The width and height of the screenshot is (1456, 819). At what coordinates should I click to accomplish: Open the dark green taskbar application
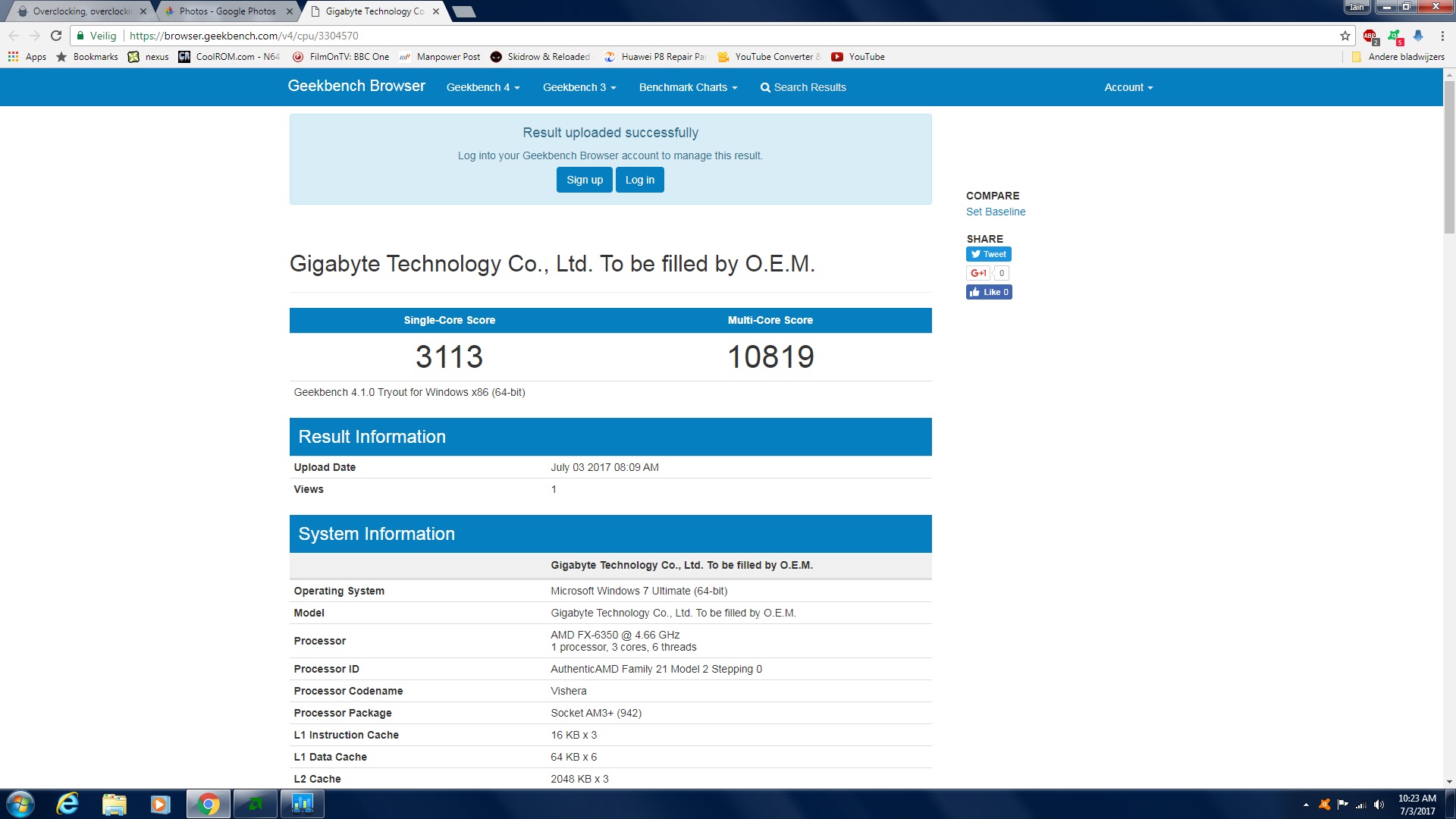(256, 804)
